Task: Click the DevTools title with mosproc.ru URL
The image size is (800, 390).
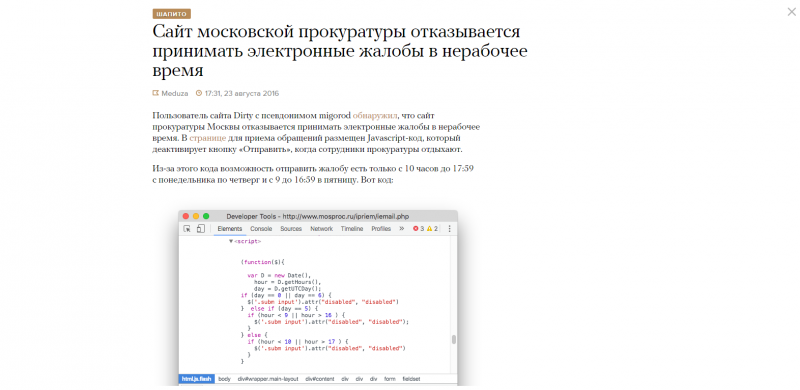Action: pyautogui.click(x=318, y=216)
